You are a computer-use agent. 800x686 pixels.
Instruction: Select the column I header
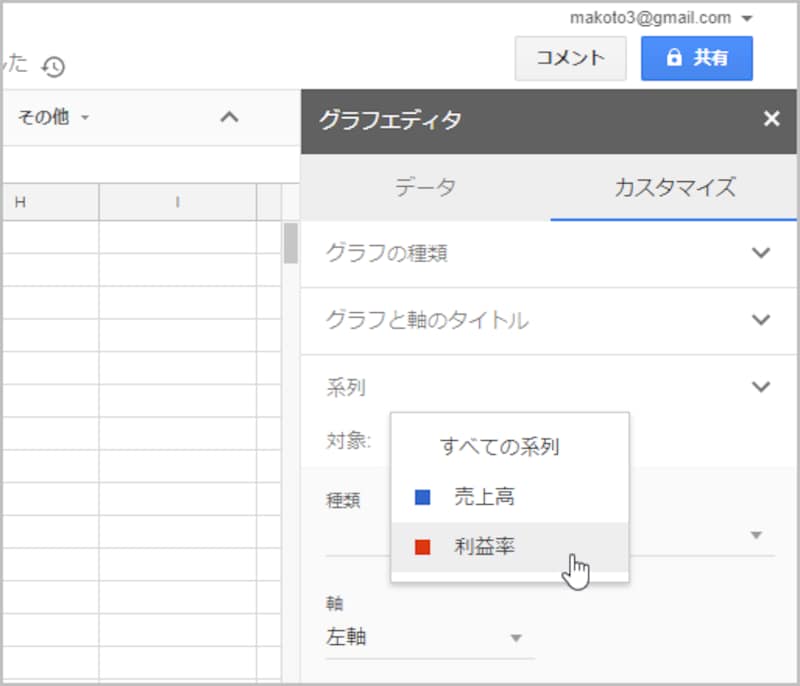176,202
